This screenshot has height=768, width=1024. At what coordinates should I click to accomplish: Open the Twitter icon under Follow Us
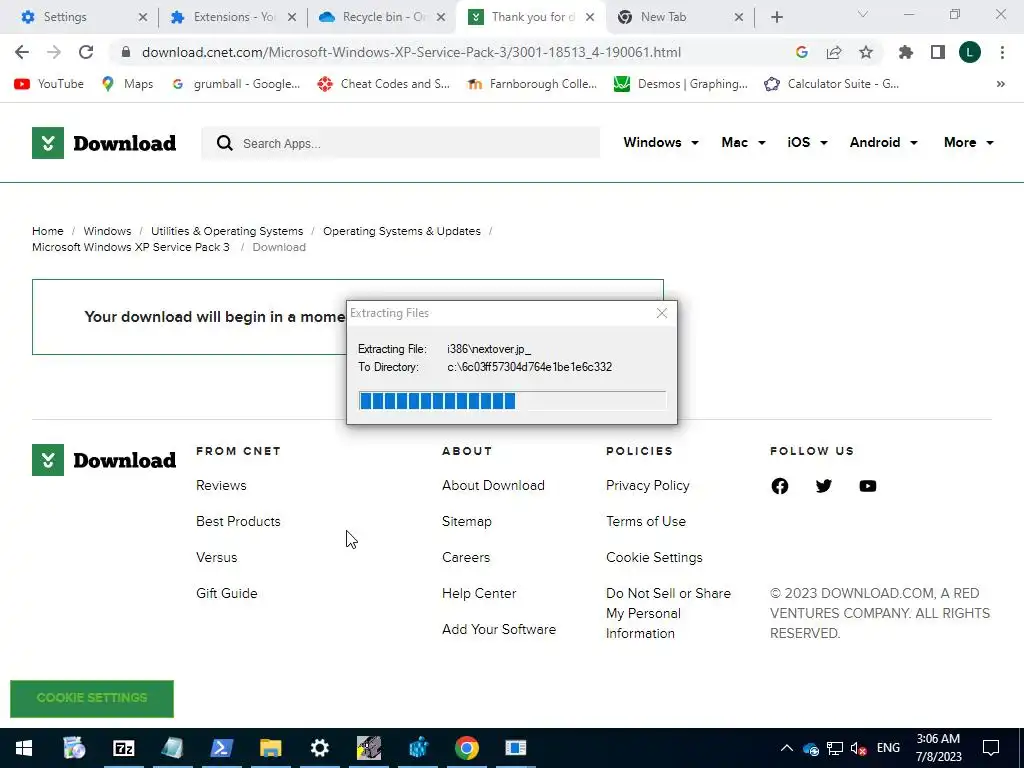click(x=824, y=486)
